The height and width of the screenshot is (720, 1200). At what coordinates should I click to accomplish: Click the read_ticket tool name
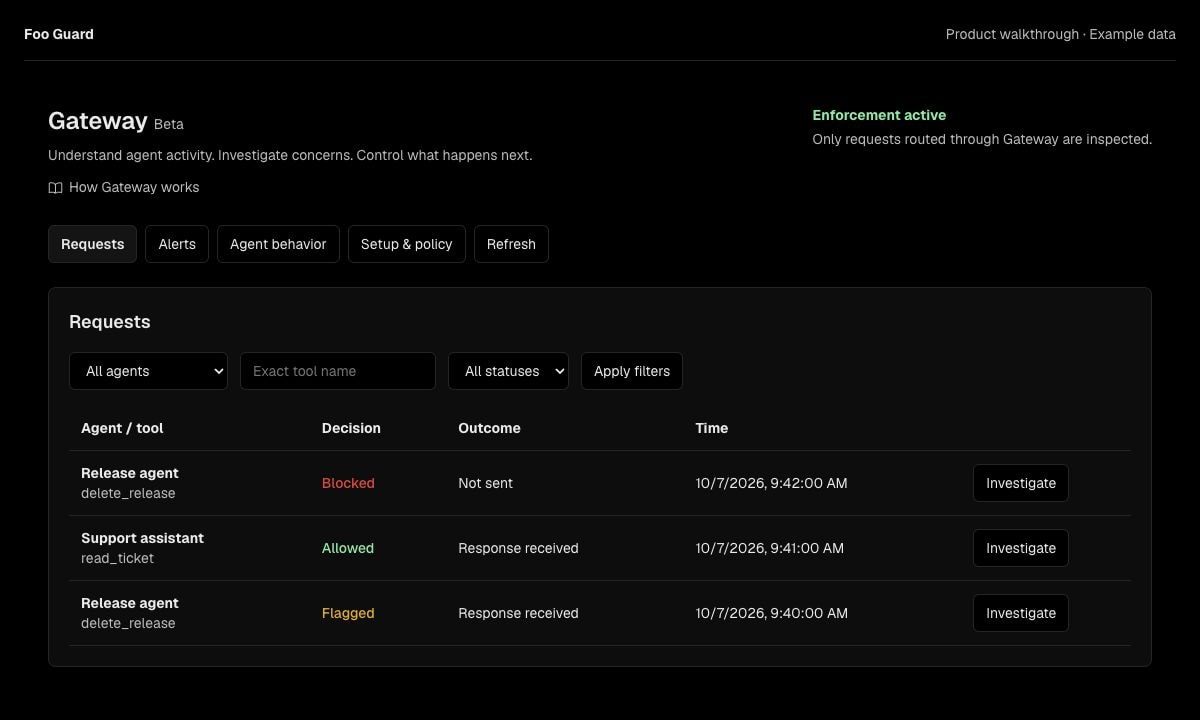(117, 558)
